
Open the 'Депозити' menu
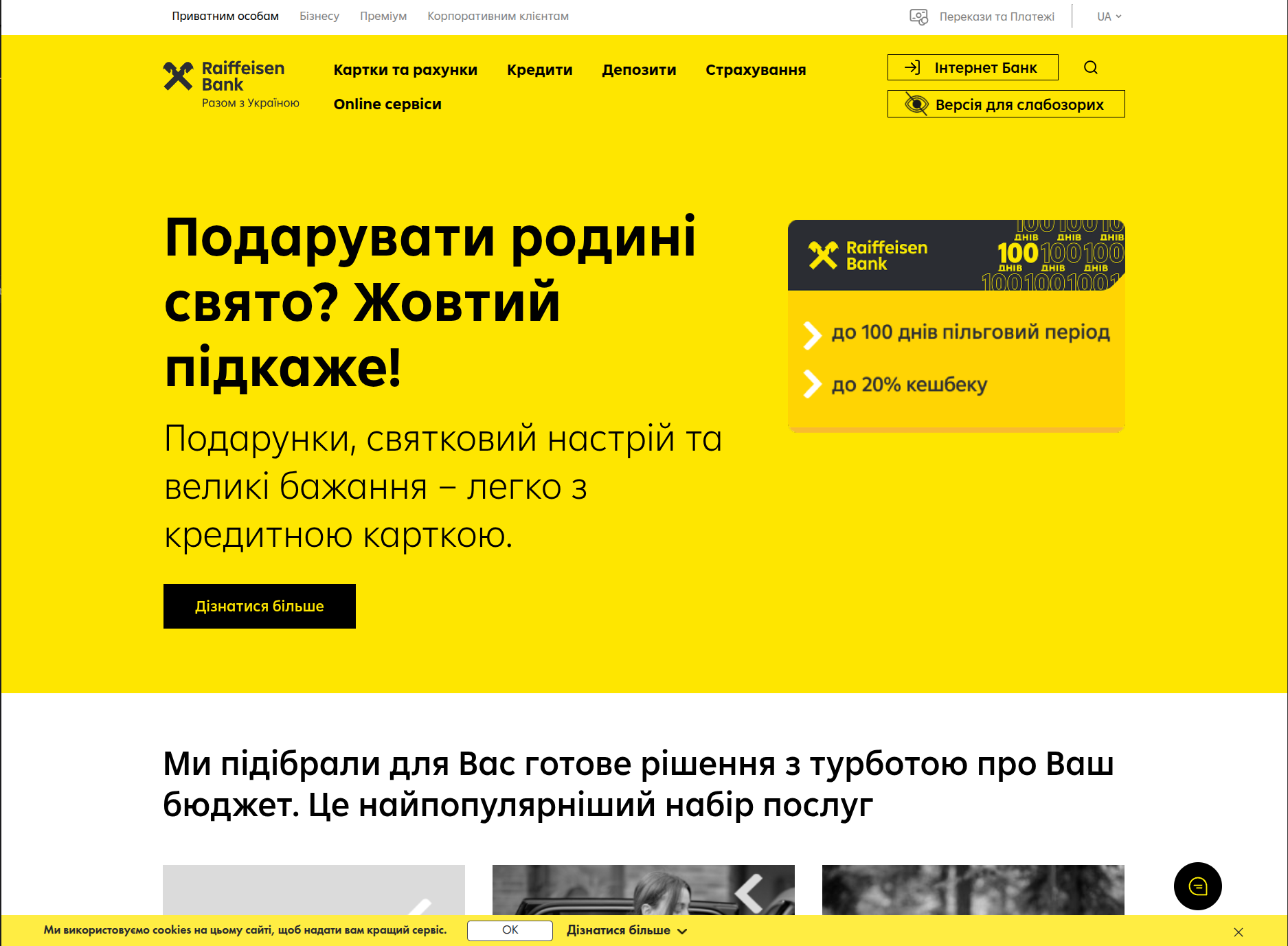639,70
